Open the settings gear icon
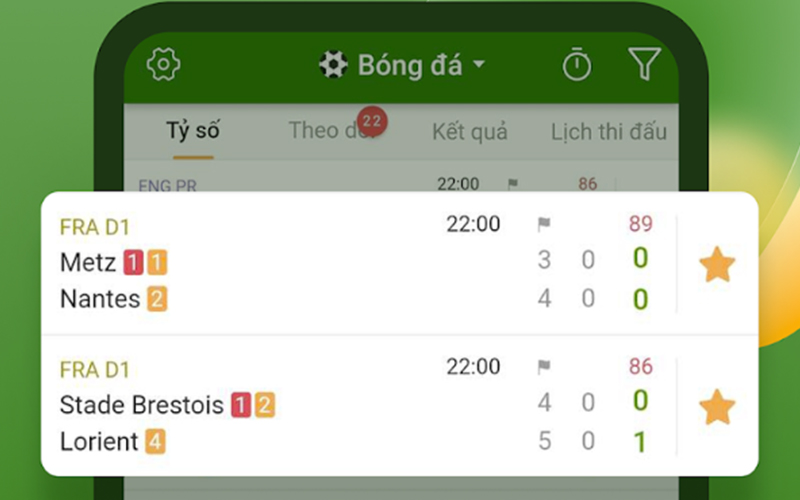 [163, 65]
